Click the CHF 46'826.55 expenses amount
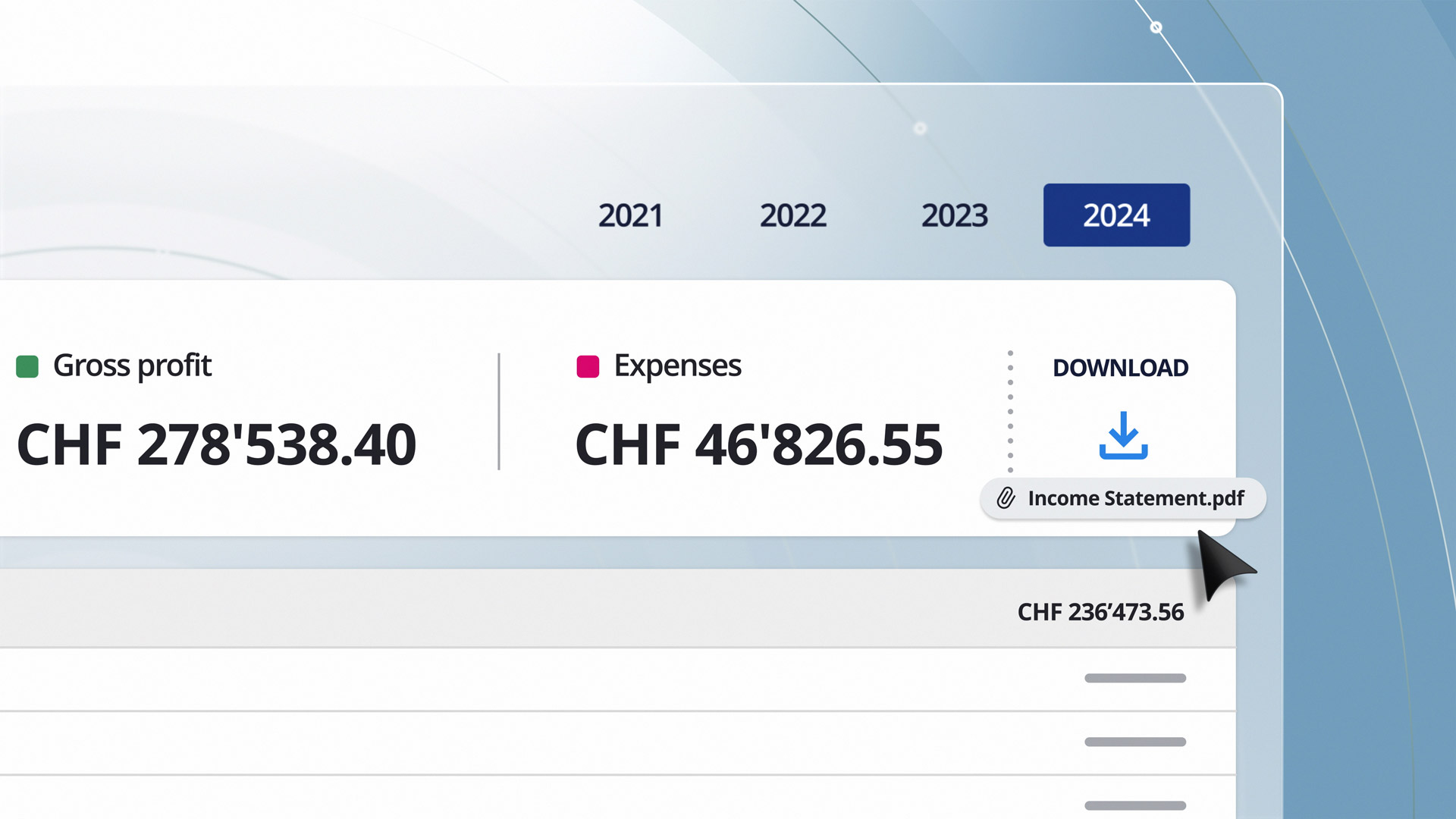Screen dimensions: 1456x819 point(758,445)
